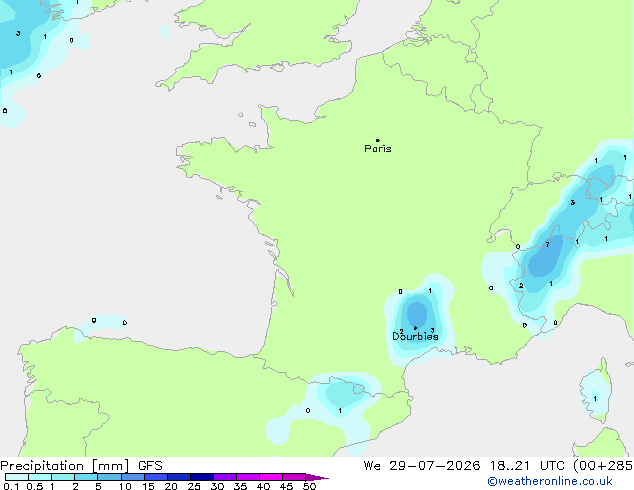Click the forecast date 'We 29-07-2026'
The width and height of the screenshot is (634, 490).
coord(422,466)
